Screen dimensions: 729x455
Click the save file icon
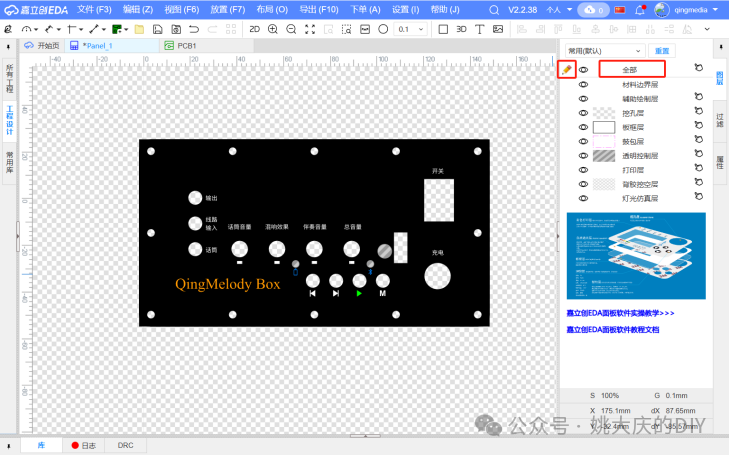click(x=157, y=29)
